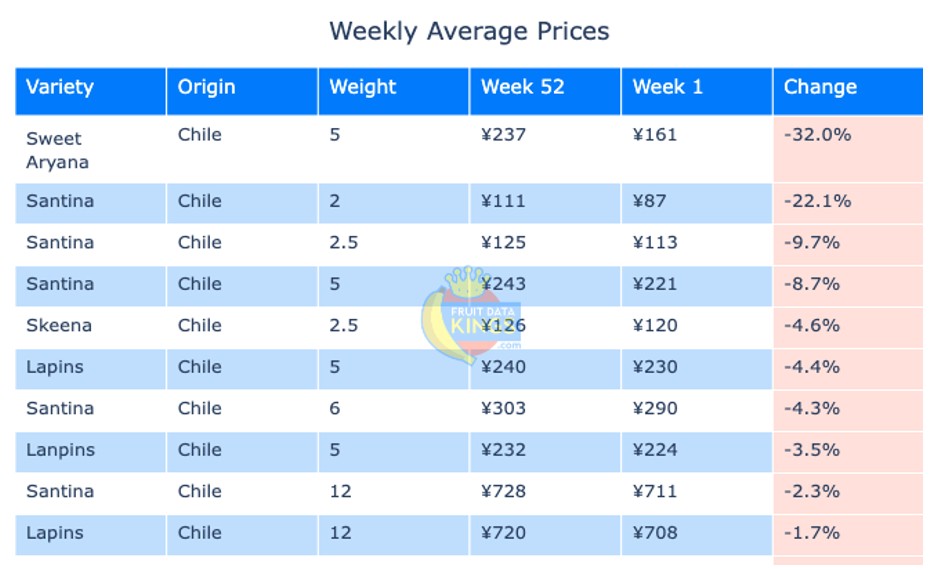Select the Lanpins variety cell
The height and width of the screenshot is (570, 941).
point(61,450)
